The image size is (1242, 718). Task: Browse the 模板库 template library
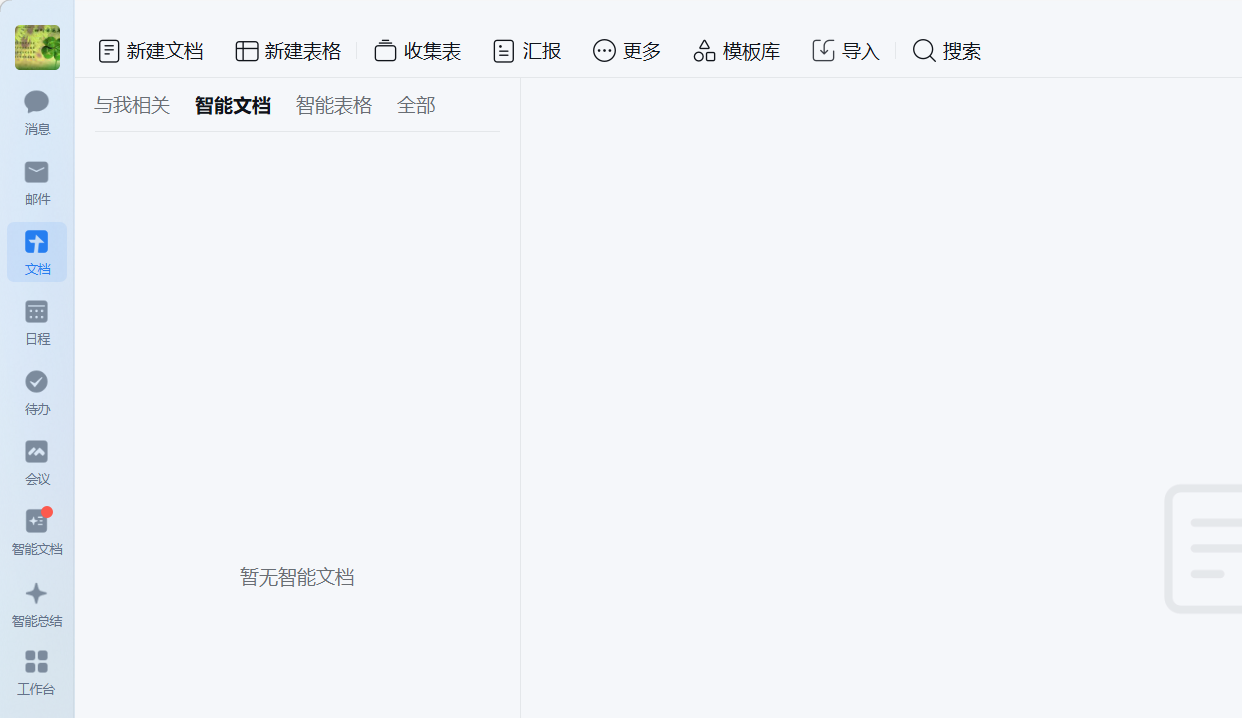[736, 51]
